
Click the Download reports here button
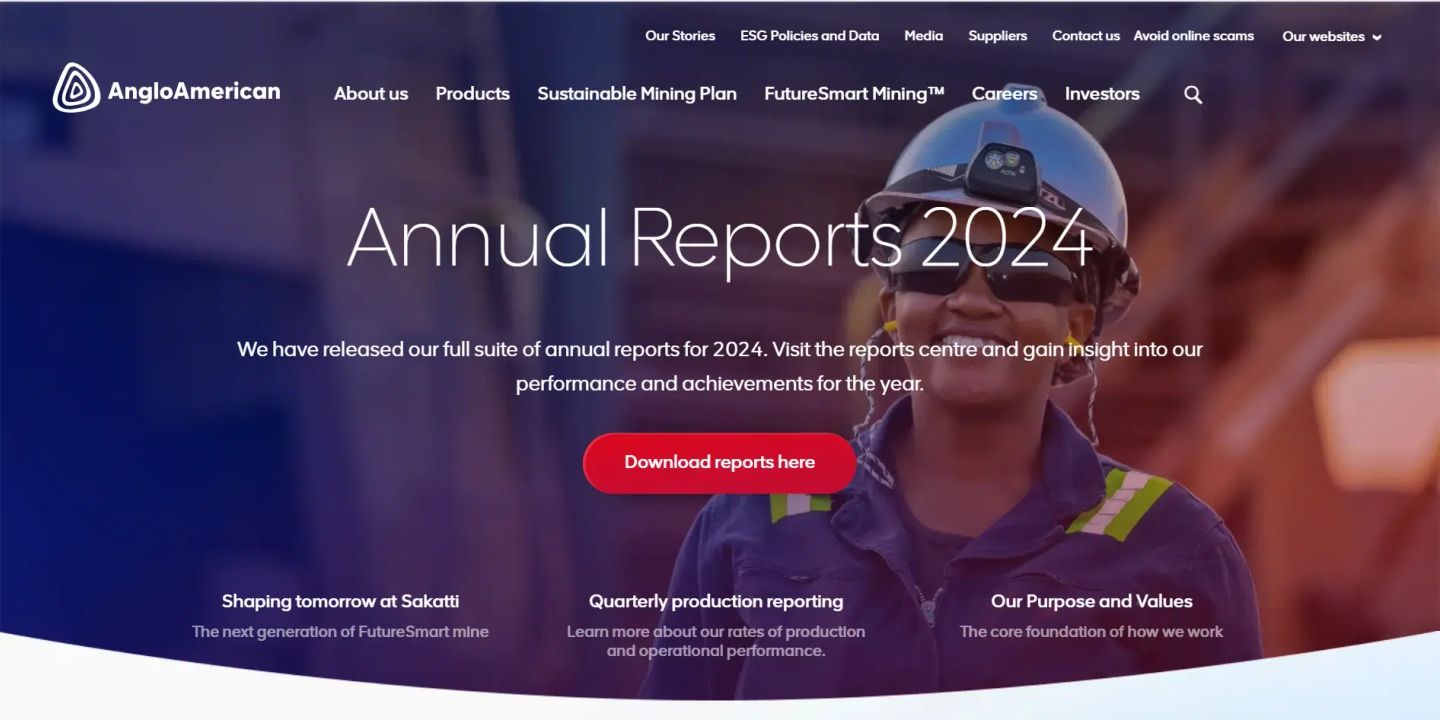[720, 462]
